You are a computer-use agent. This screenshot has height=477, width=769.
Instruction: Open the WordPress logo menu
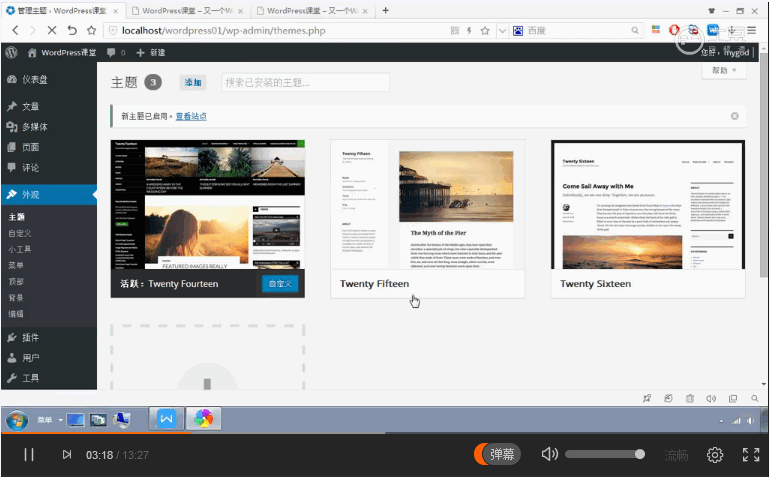coord(11,52)
